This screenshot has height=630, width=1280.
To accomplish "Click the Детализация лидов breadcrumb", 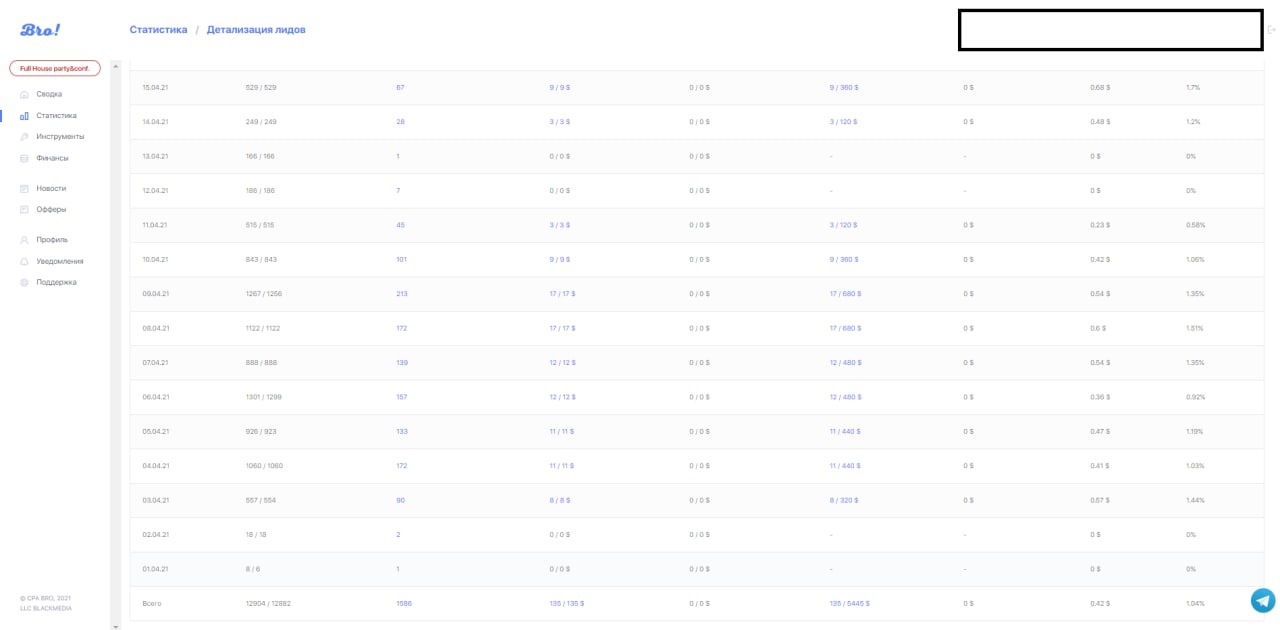I will (256, 30).
